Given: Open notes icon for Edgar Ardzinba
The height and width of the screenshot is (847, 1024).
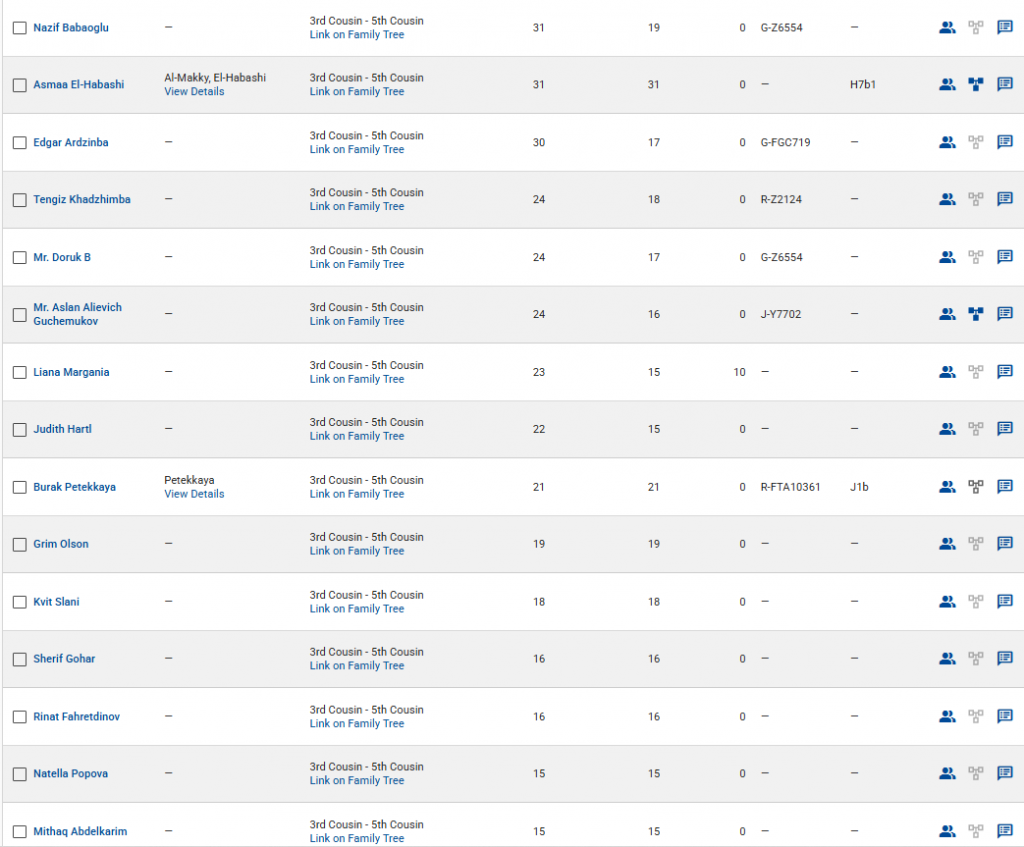Looking at the screenshot, I should 1005,143.
